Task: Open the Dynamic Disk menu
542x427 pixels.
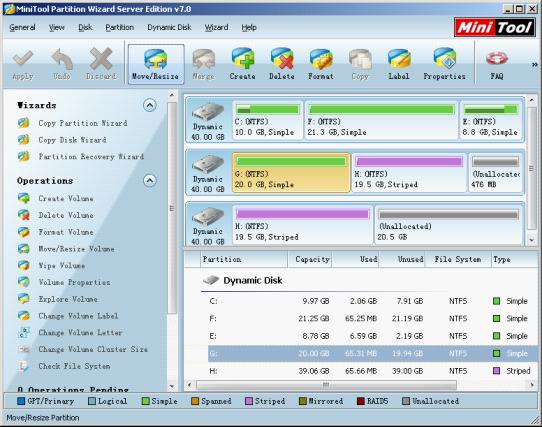Action: tap(169, 27)
